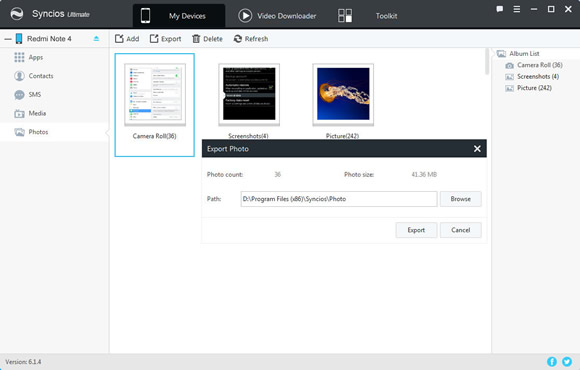Open the My Devices tab
The width and height of the screenshot is (580, 370).
click(x=179, y=16)
